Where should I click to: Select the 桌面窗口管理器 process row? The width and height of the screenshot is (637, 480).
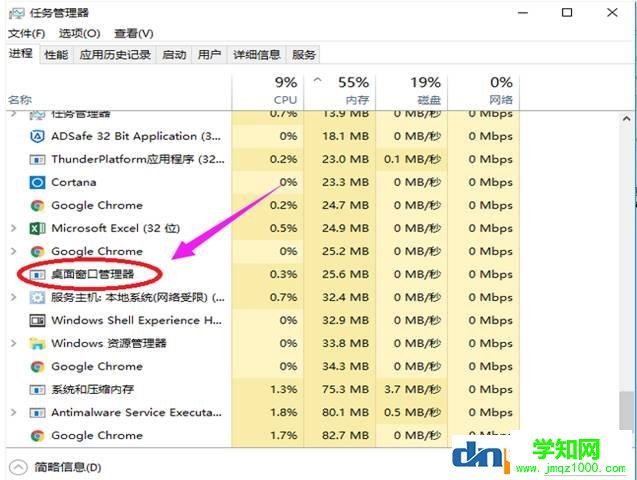(263, 275)
